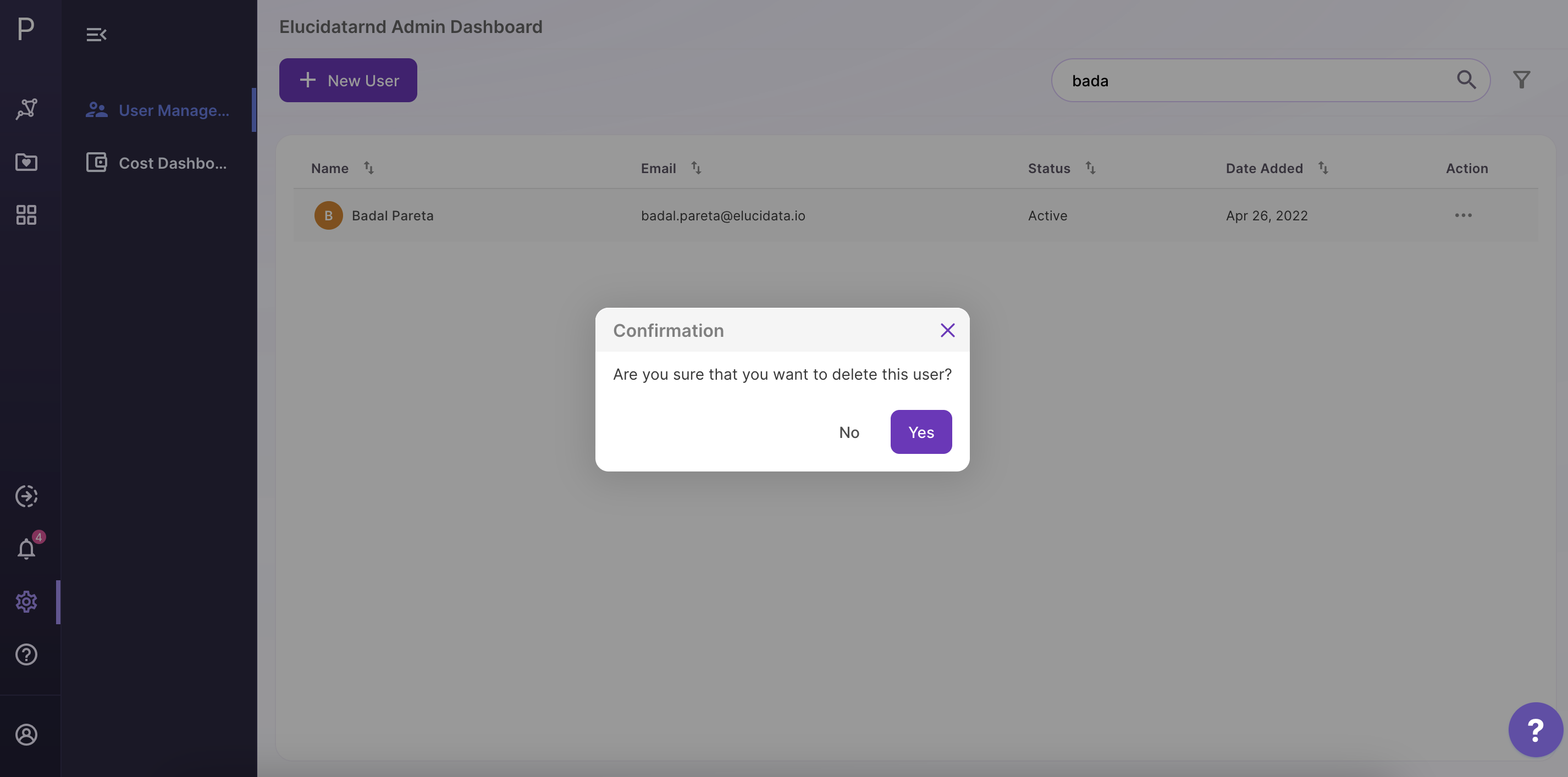Open the favorites folder icon in sidebar

point(26,162)
